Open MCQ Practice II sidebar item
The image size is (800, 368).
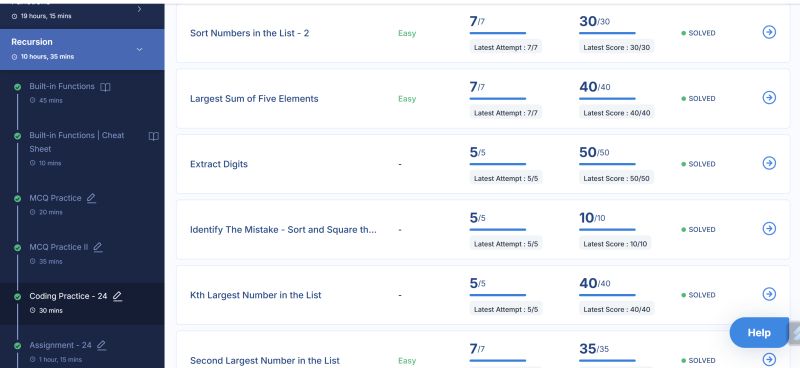(59, 247)
